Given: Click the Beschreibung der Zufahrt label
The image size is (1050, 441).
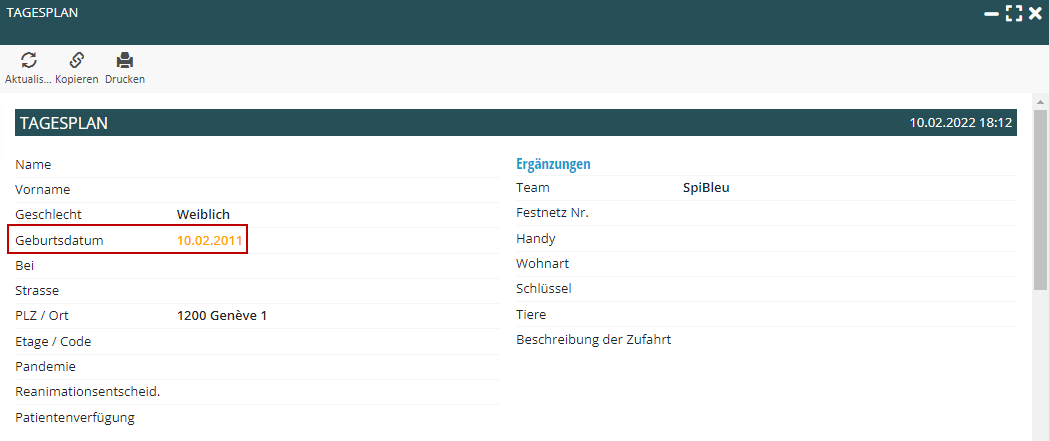Looking at the screenshot, I should (593, 339).
